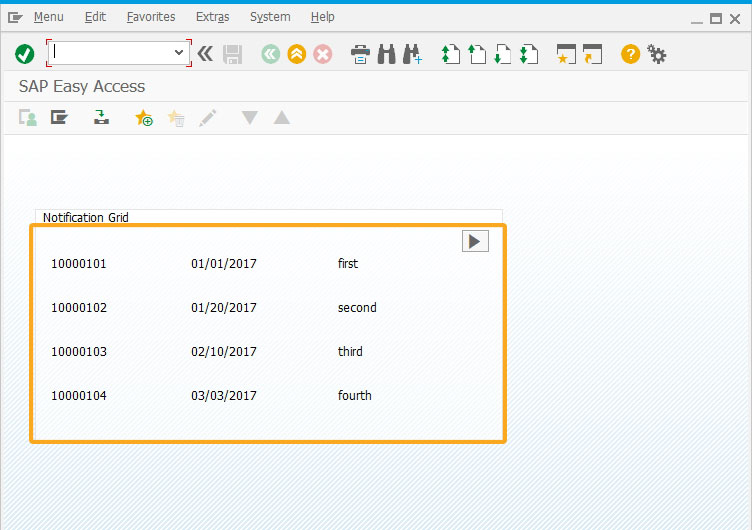Click the Find Next binoculars-plus icon
The width and height of the screenshot is (752, 530).
tap(412, 54)
